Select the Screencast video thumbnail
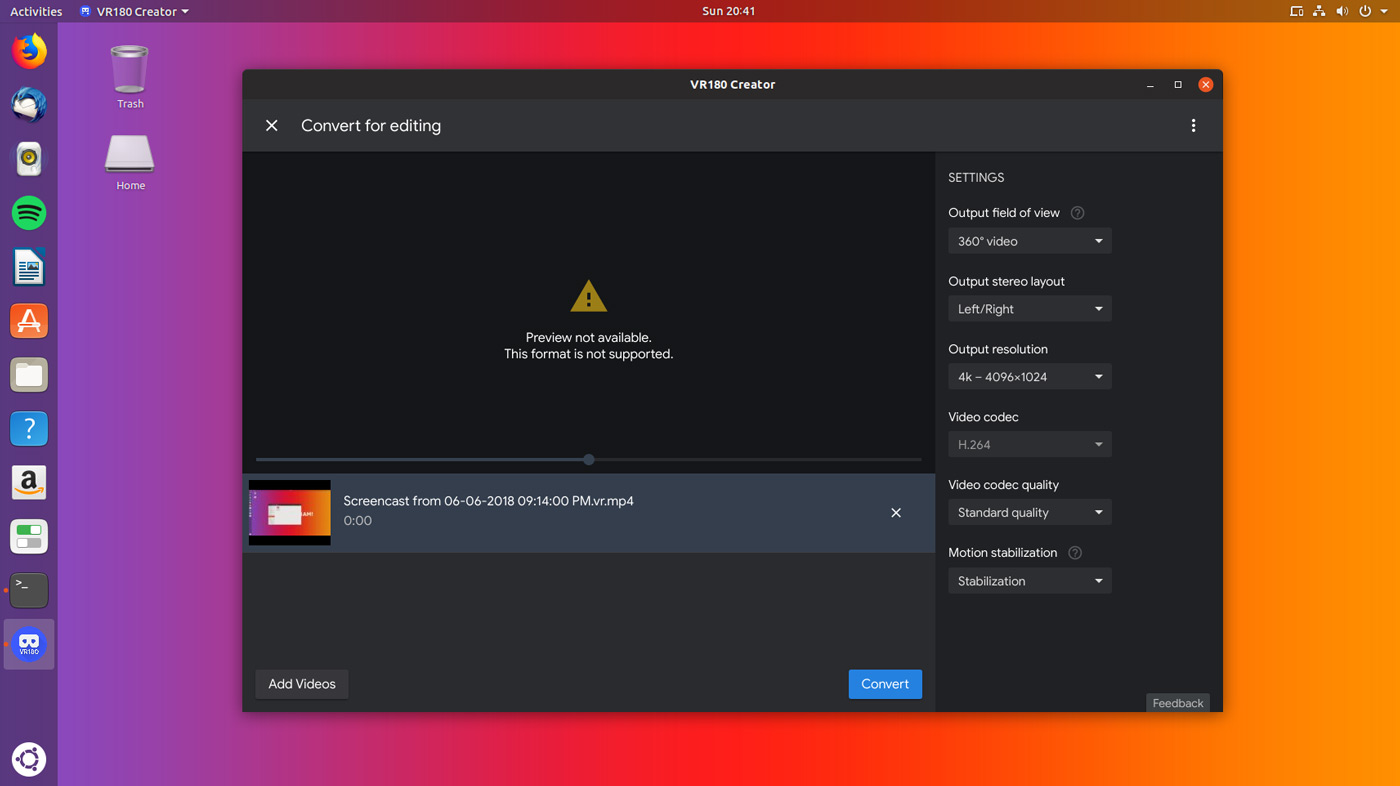Viewport: 1400px width, 786px height. point(290,513)
